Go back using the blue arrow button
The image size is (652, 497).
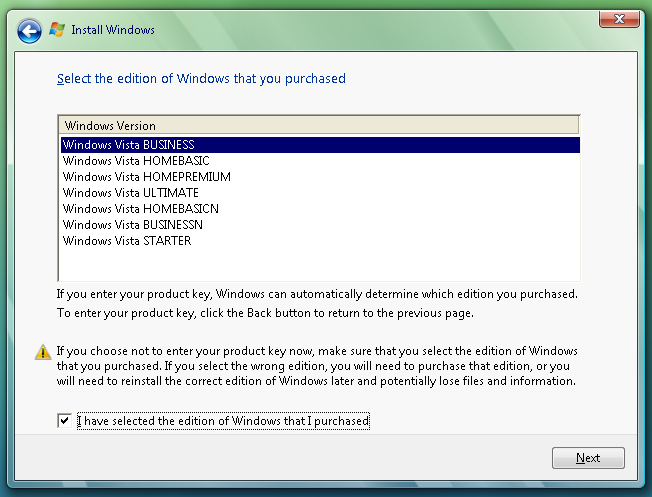coord(29,31)
